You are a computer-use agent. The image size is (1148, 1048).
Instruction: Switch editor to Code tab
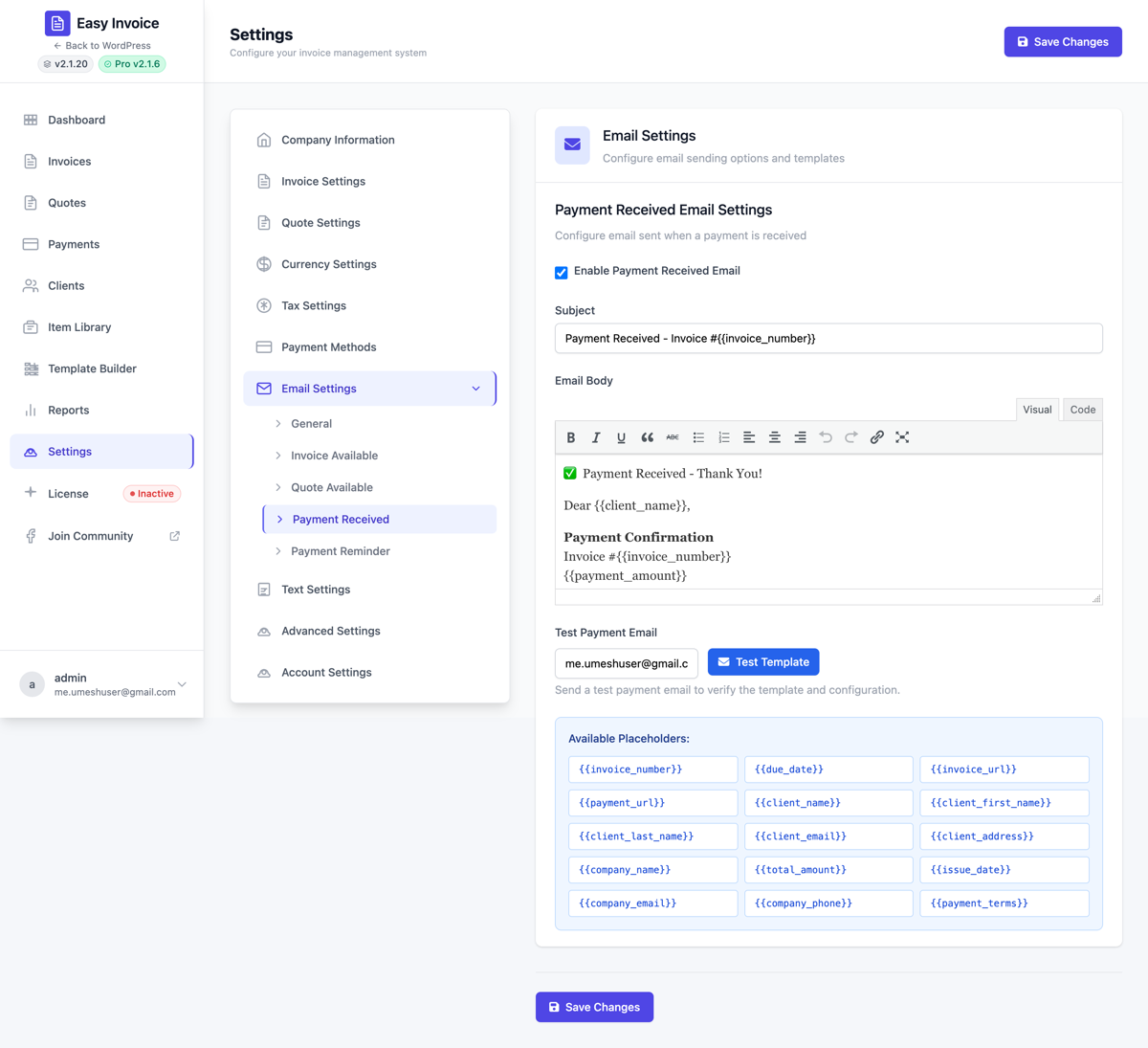click(1083, 410)
